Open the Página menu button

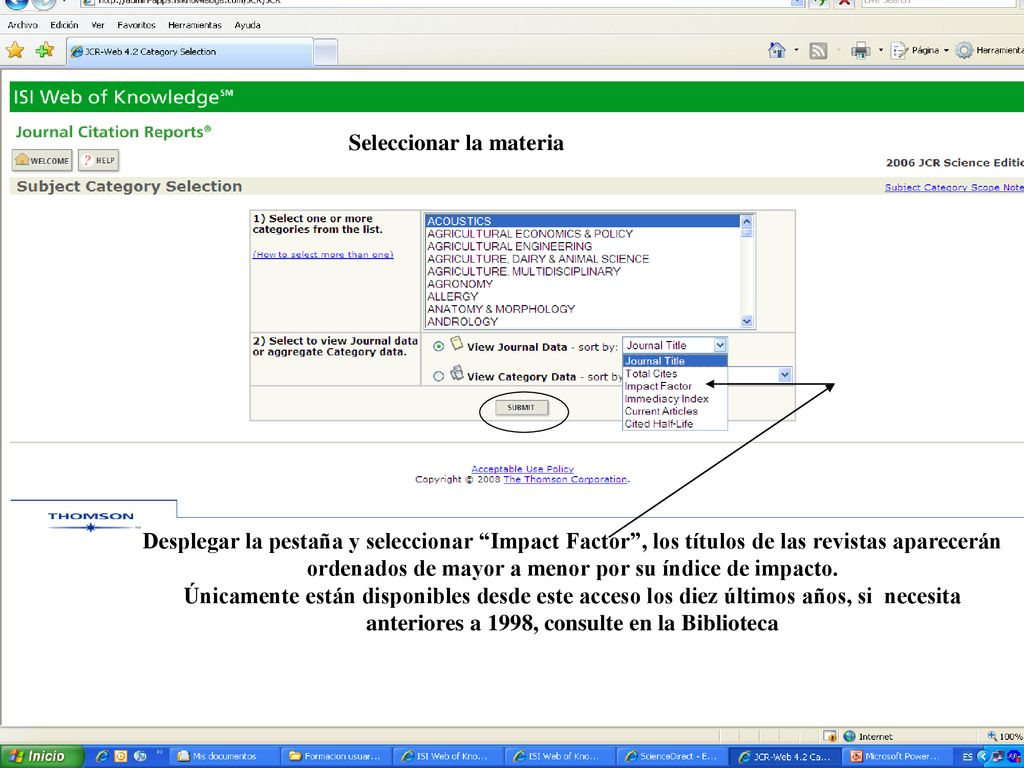[x=920, y=51]
